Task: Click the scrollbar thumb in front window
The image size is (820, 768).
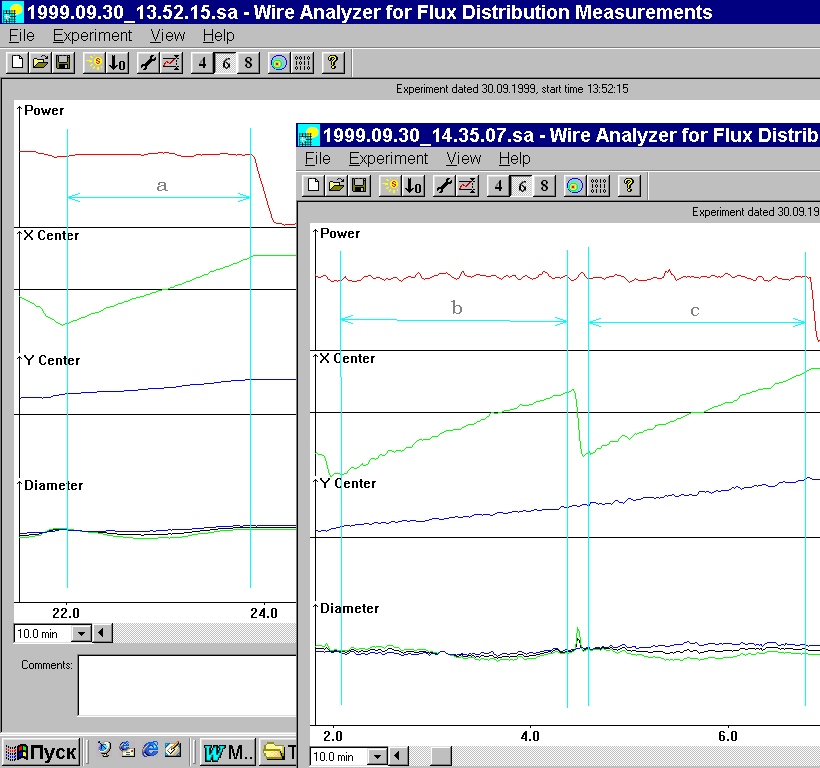Action: pos(441,756)
